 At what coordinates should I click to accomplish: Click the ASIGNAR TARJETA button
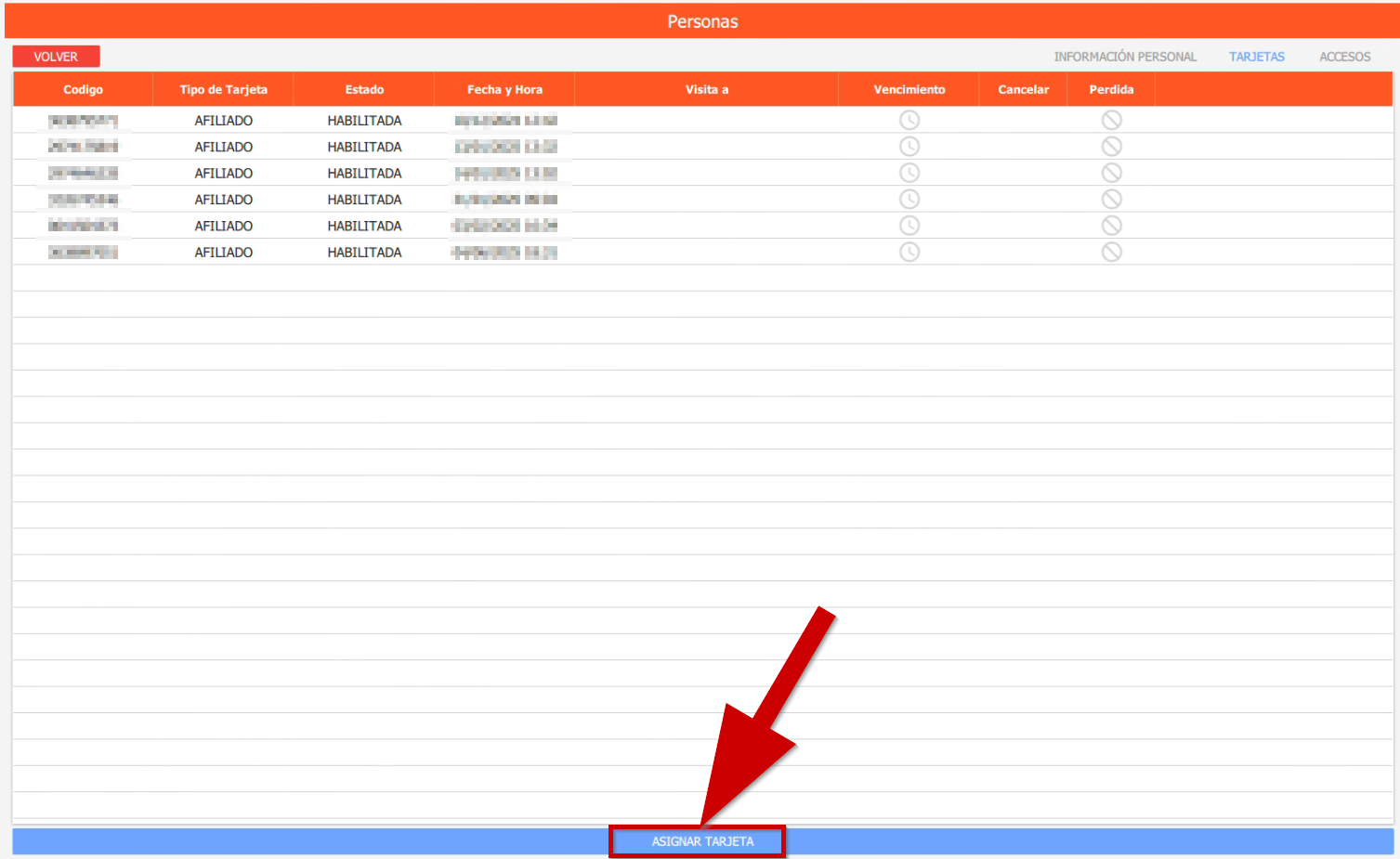[x=702, y=841]
